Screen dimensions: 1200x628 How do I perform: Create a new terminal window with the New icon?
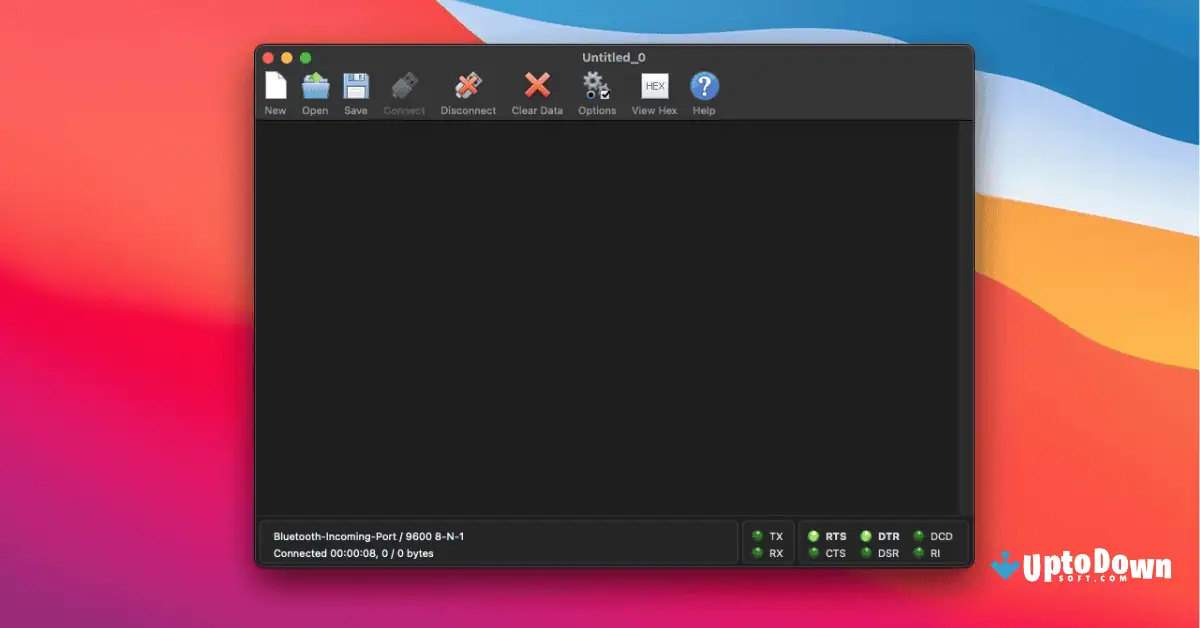tap(275, 90)
